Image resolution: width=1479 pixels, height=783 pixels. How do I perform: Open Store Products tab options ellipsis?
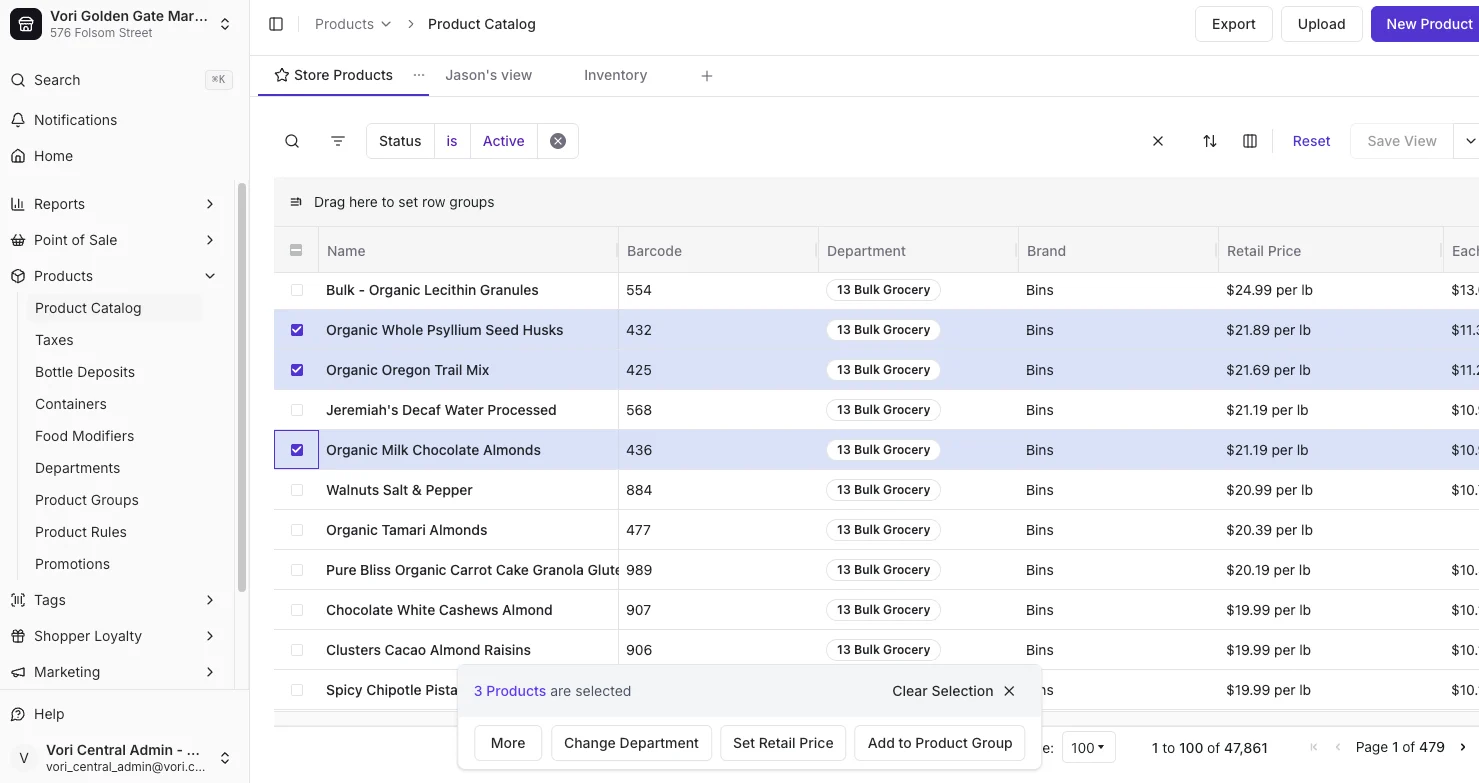click(x=419, y=75)
